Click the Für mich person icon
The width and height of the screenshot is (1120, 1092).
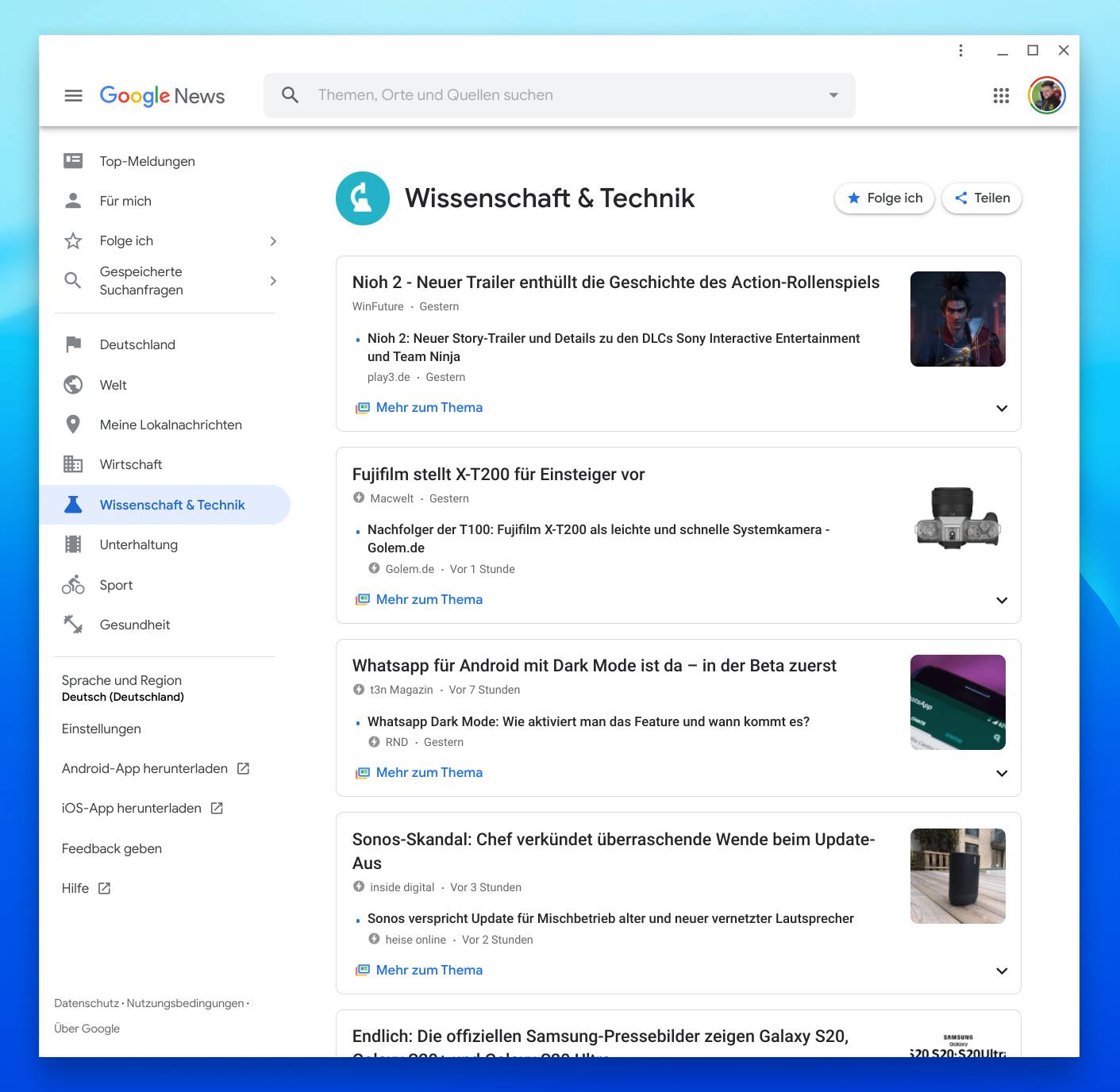[73, 201]
